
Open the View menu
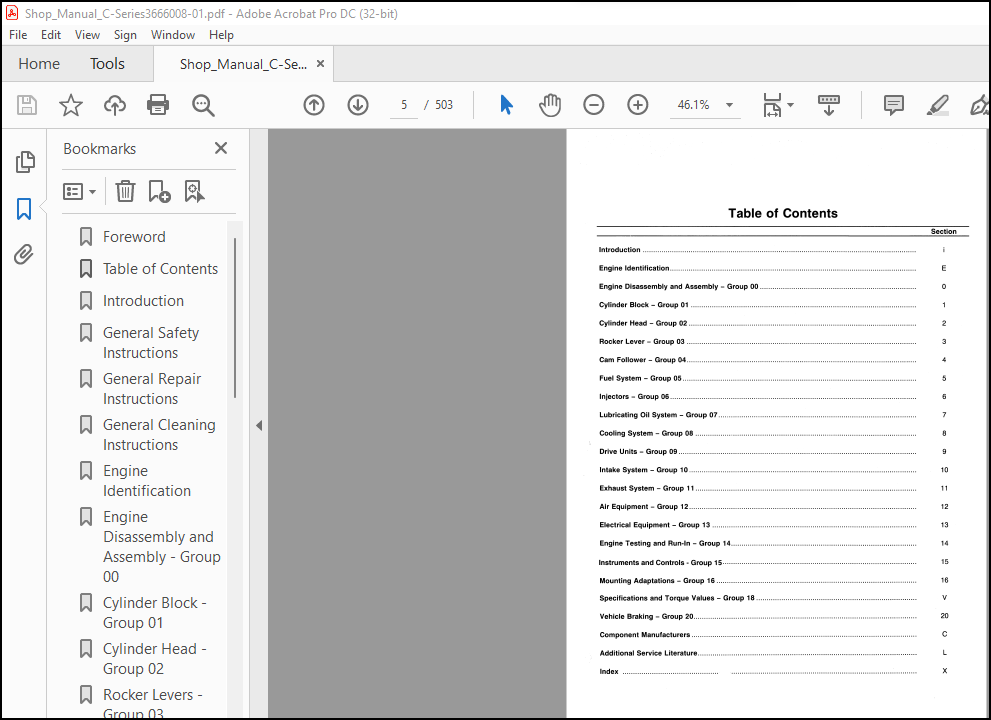(87, 35)
